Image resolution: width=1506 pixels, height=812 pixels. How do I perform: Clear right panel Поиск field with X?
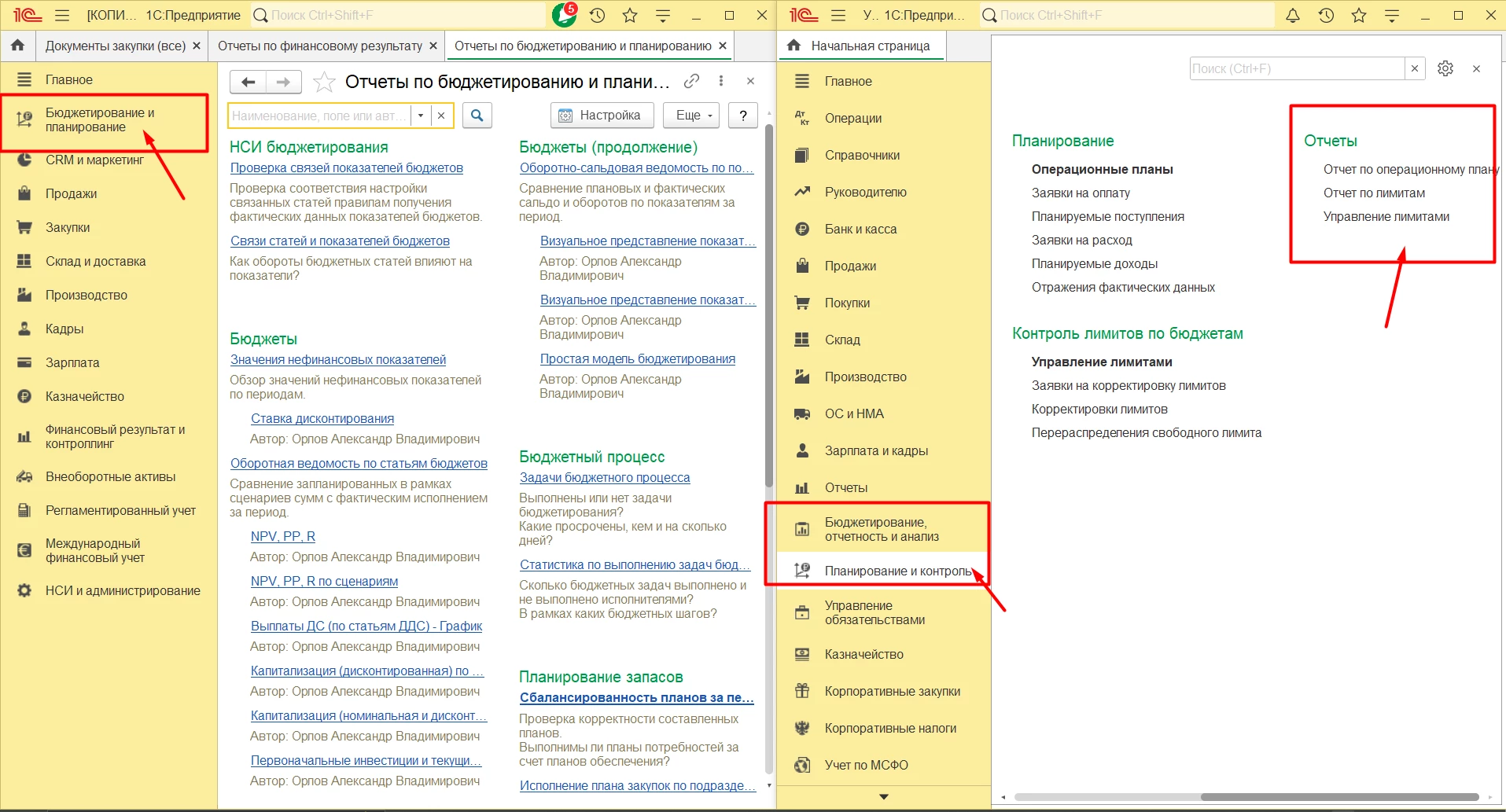[x=1415, y=68]
